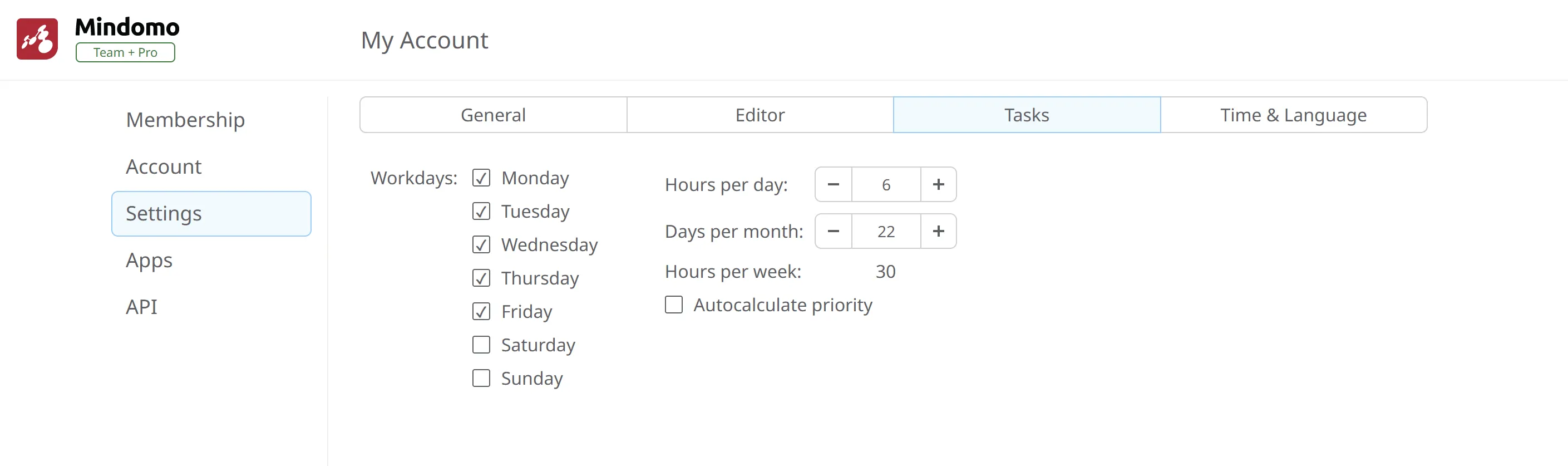Click the Hours per day value field

886,185
